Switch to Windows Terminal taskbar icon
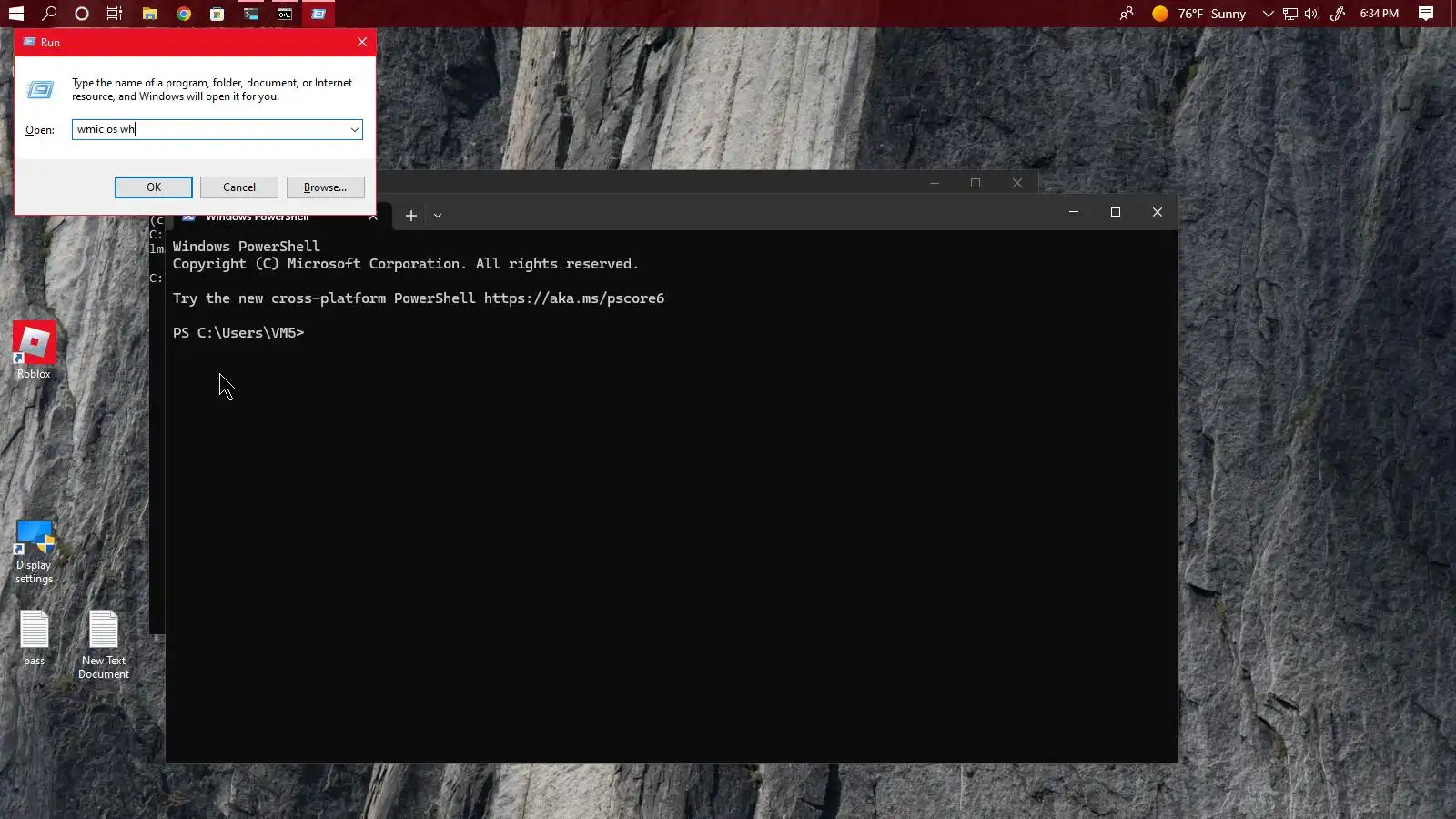 (x=251, y=14)
